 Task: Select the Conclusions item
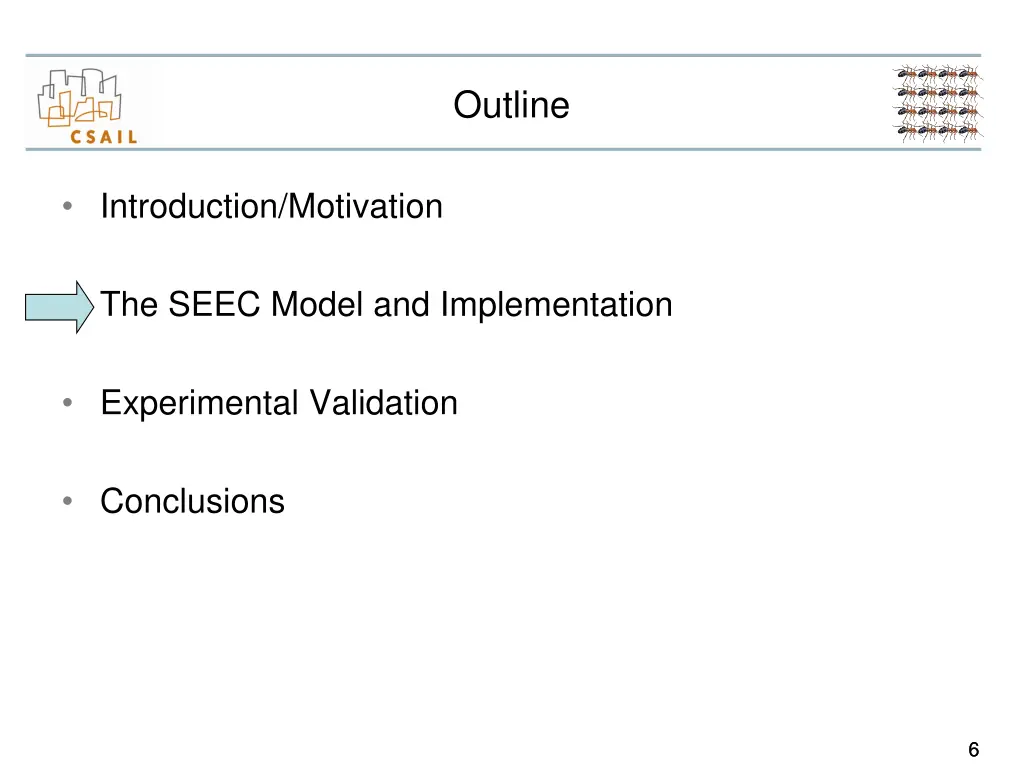click(x=193, y=501)
